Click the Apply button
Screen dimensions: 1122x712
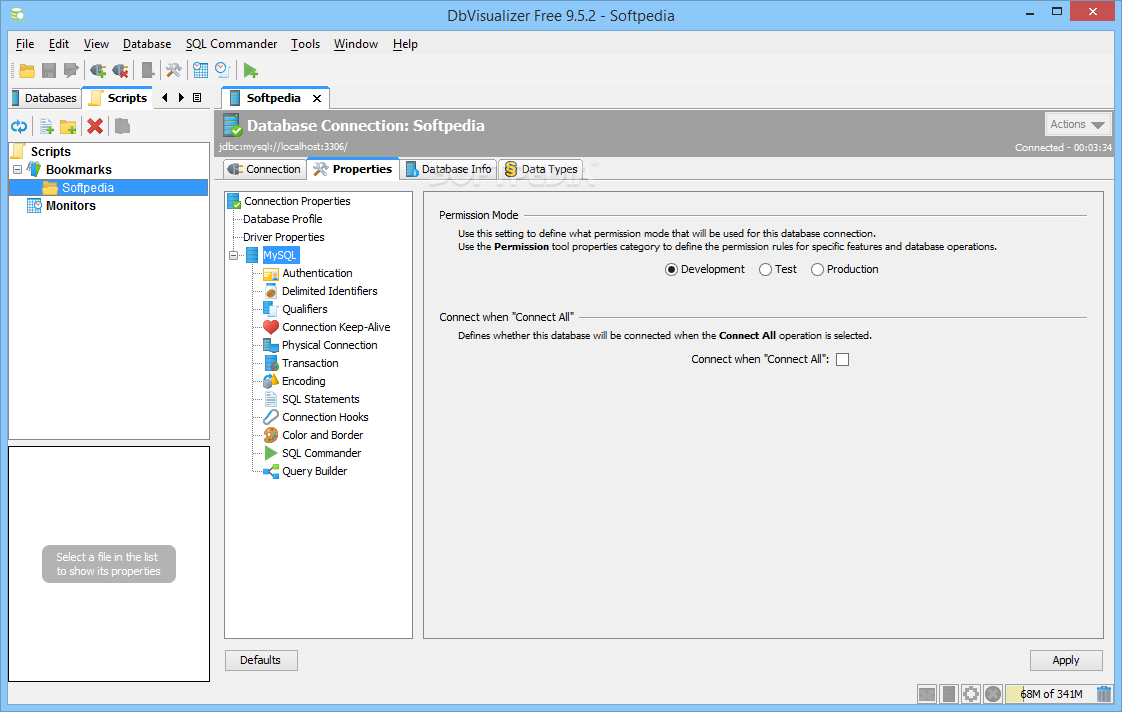(x=1065, y=660)
